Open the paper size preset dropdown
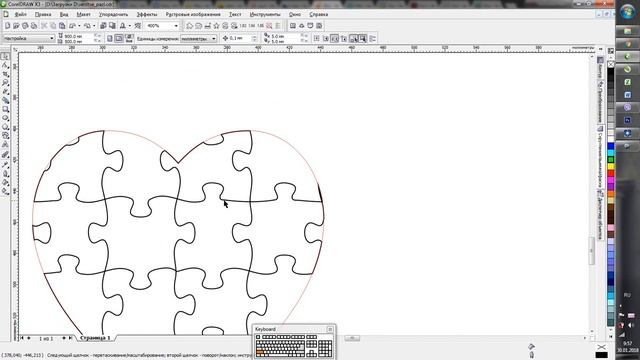640x360 pixels. click(52, 38)
